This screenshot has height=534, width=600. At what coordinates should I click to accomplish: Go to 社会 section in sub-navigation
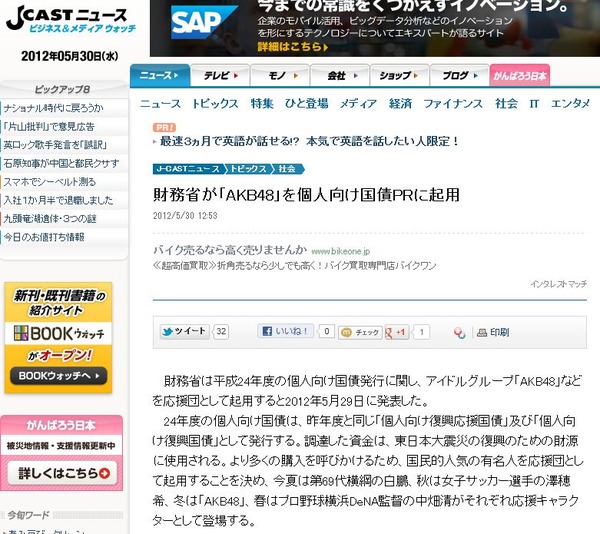click(x=506, y=104)
